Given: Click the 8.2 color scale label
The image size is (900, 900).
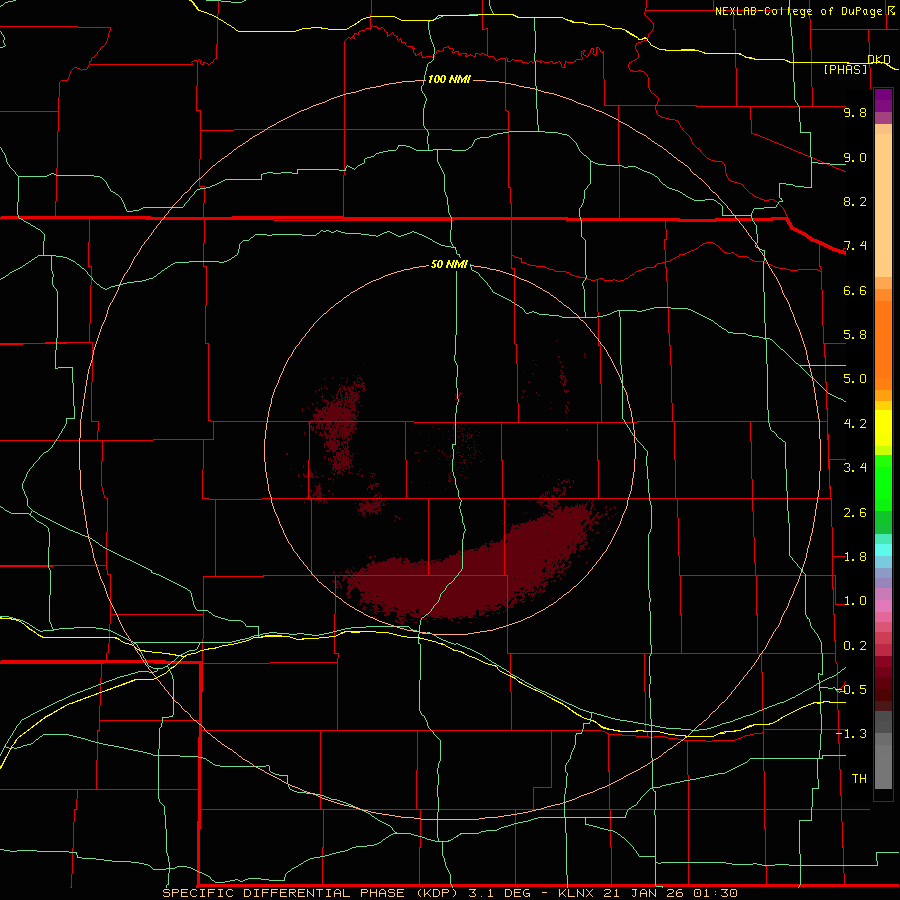Looking at the screenshot, I should 855,201.
